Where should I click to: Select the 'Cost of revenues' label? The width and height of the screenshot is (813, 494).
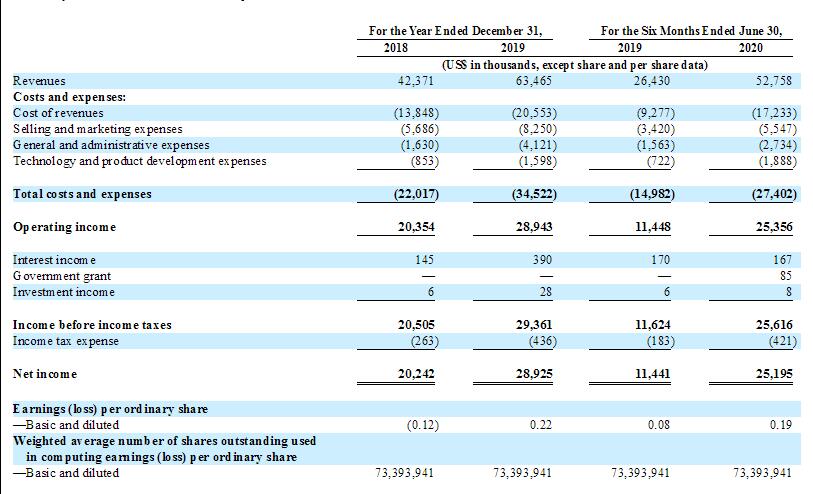58,113
